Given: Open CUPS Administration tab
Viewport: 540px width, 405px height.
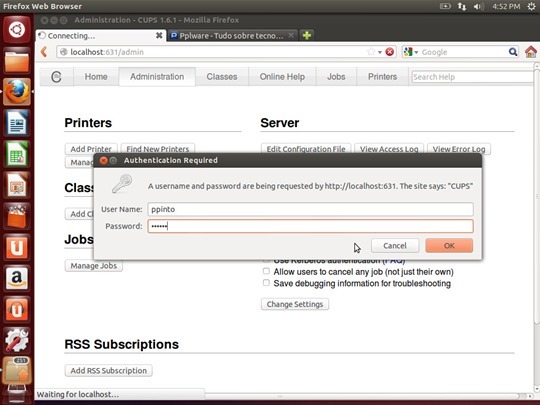Looking at the screenshot, I should [157, 76].
